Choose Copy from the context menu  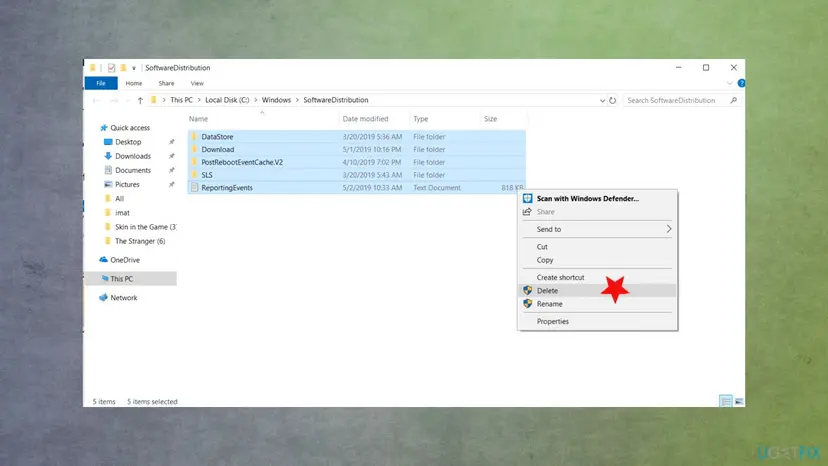(597, 260)
